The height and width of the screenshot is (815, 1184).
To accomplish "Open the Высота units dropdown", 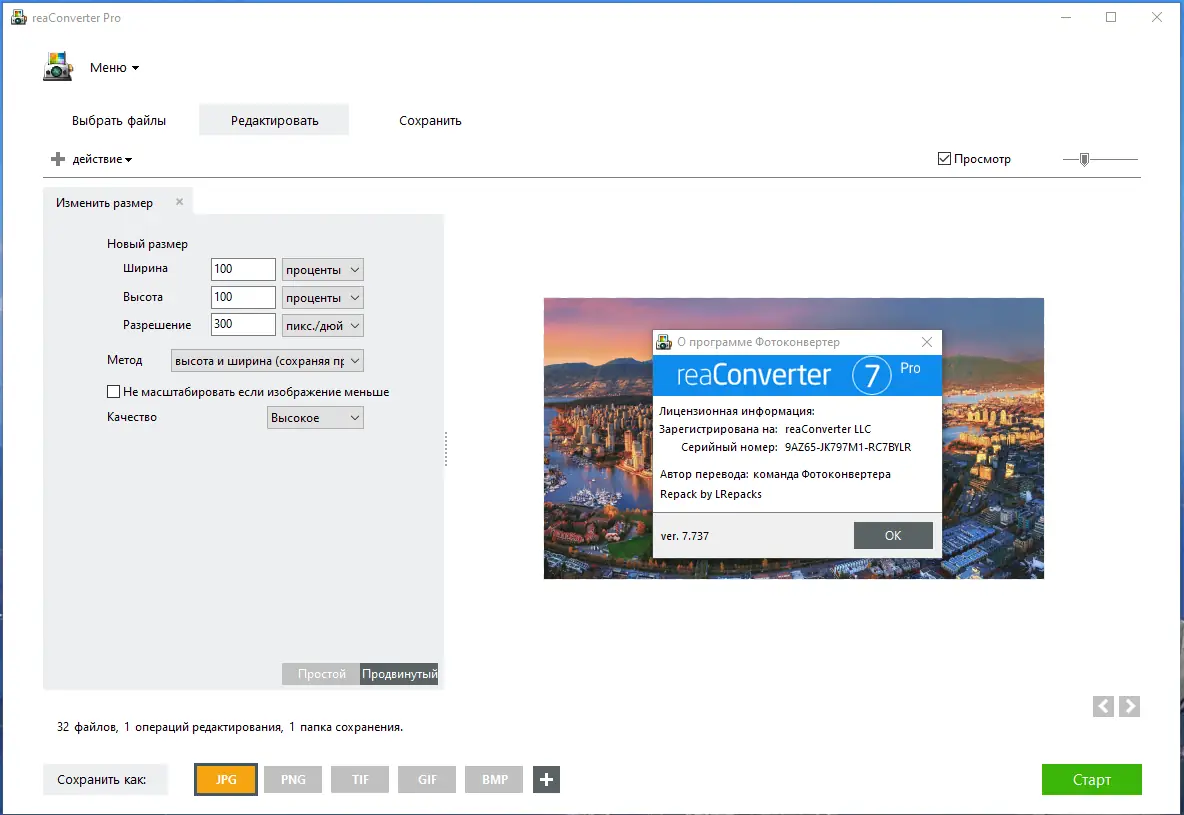I will [x=322, y=298].
